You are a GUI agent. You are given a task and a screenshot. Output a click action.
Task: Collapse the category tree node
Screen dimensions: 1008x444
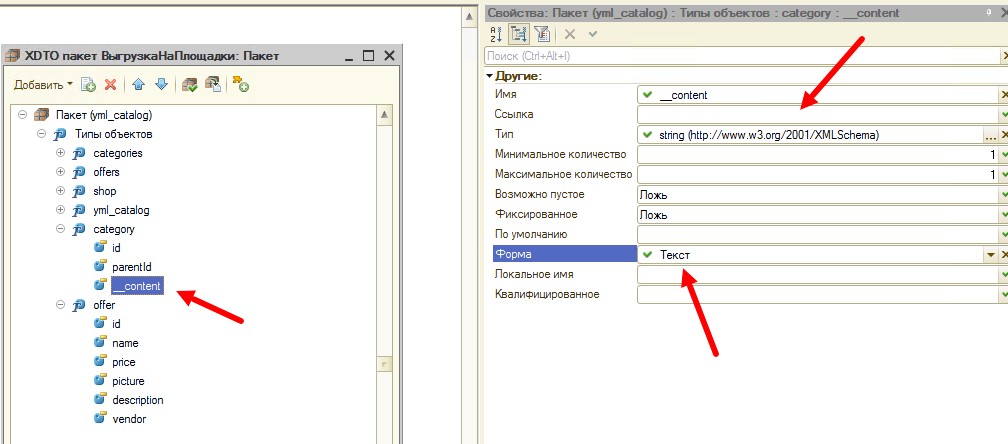60,229
